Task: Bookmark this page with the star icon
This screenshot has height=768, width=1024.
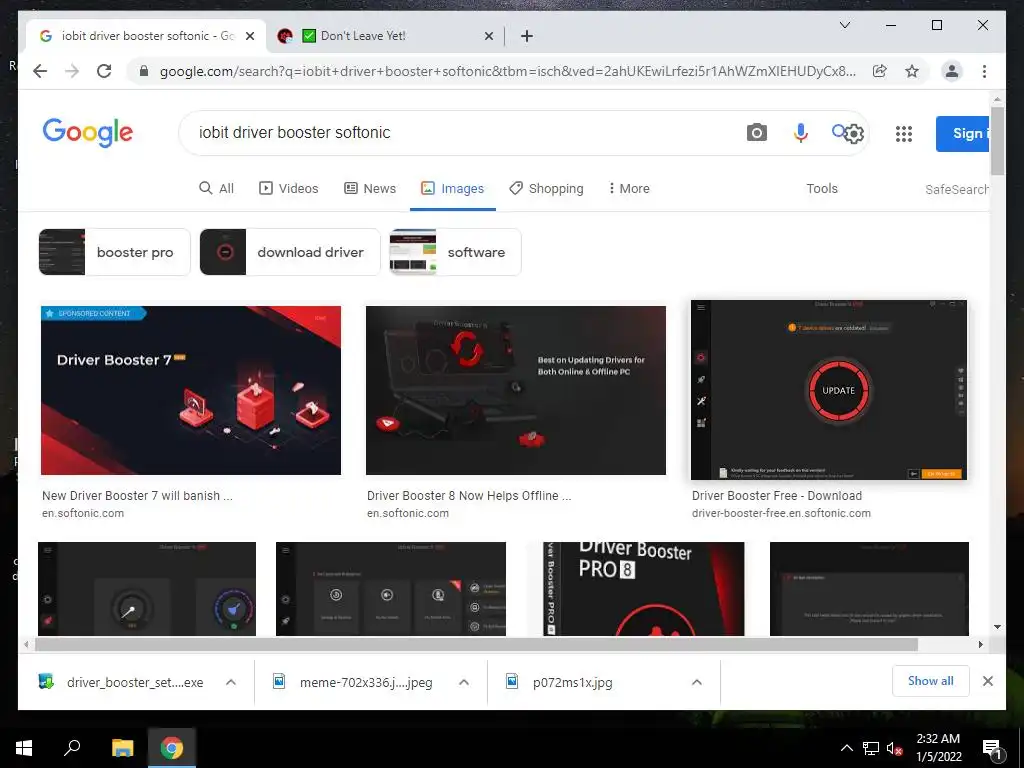Action: [x=912, y=71]
